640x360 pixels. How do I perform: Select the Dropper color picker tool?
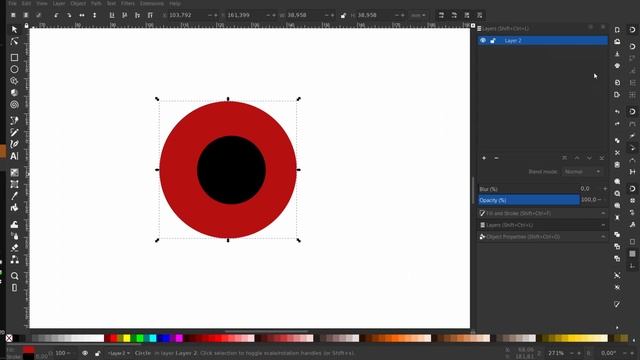point(14,196)
